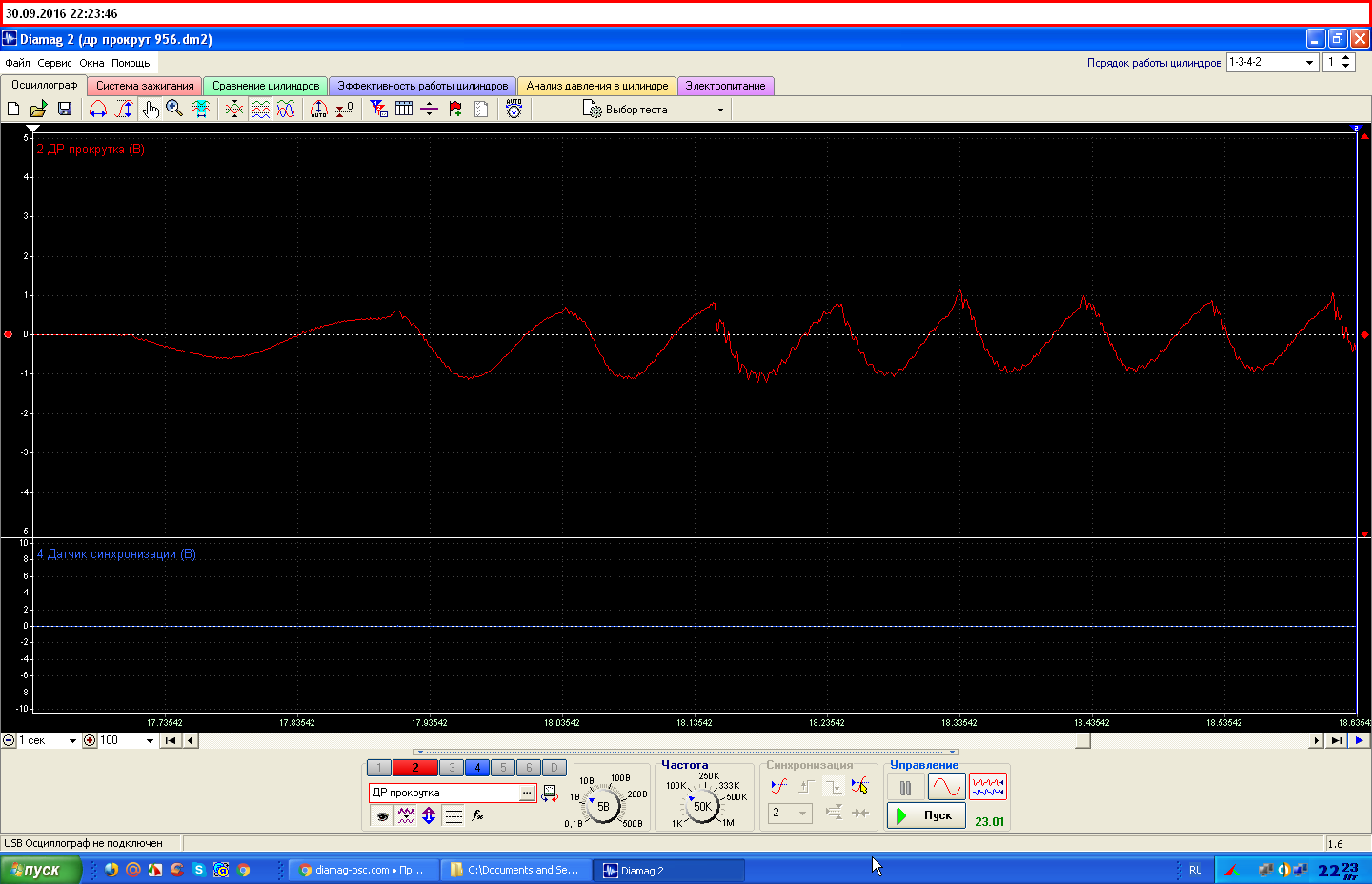Click the table grid toolbar icon
This screenshot has width=1372, height=884.
[x=404, y=109]
